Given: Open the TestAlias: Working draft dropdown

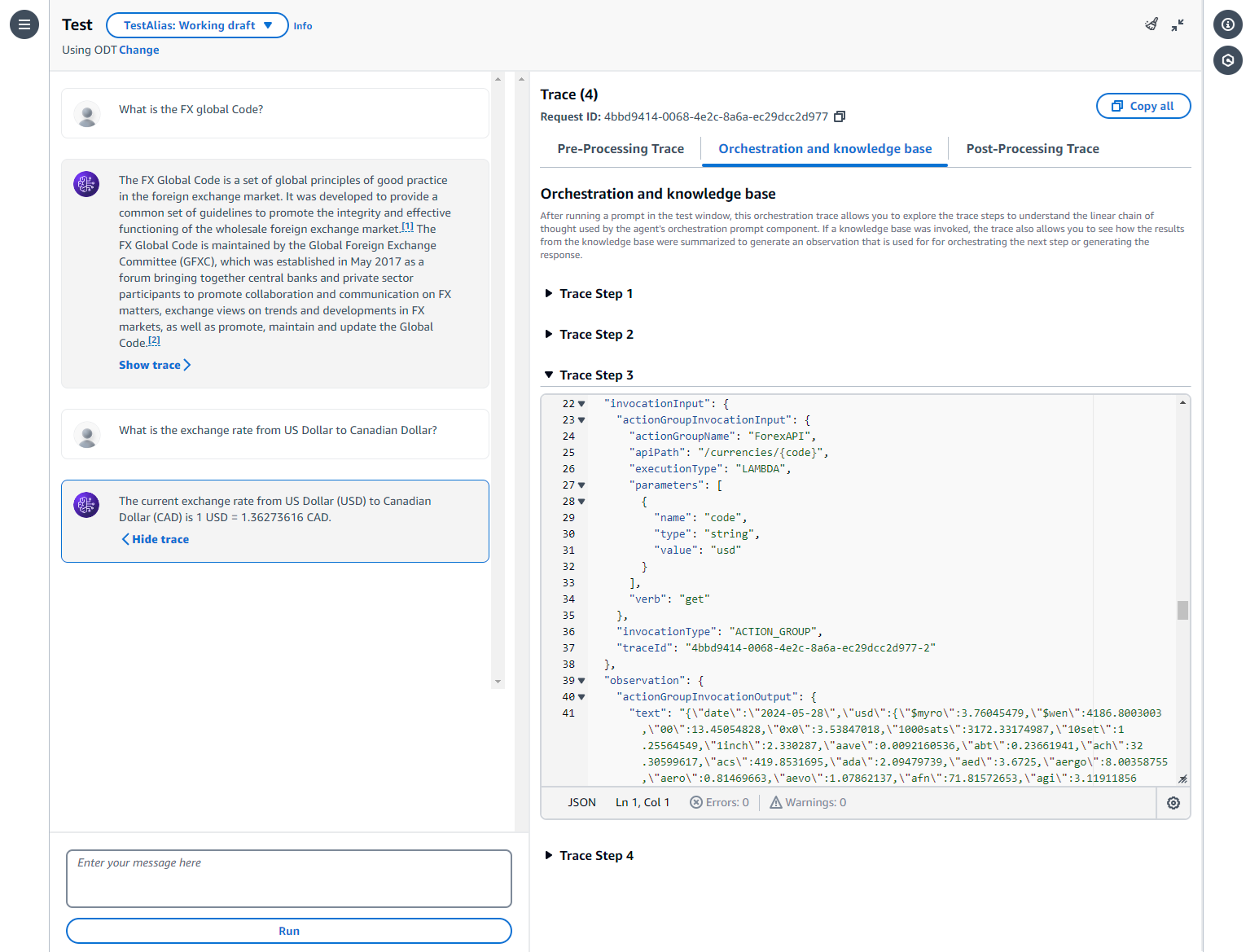Looking at the screenshot, I should (197, 25).
